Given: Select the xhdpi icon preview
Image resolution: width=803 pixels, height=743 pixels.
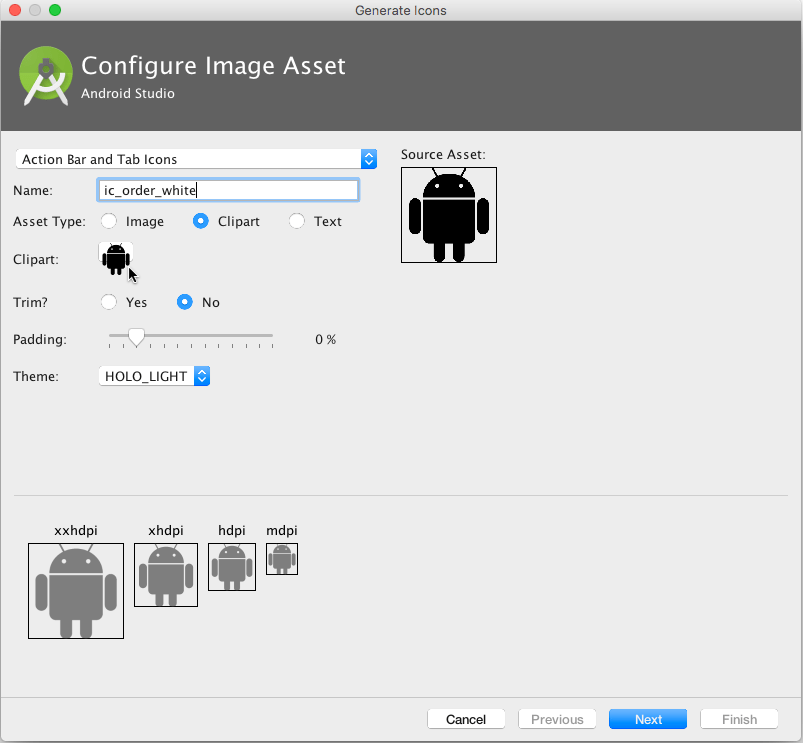Looking at the screenshot, I should tap(165, 575).
